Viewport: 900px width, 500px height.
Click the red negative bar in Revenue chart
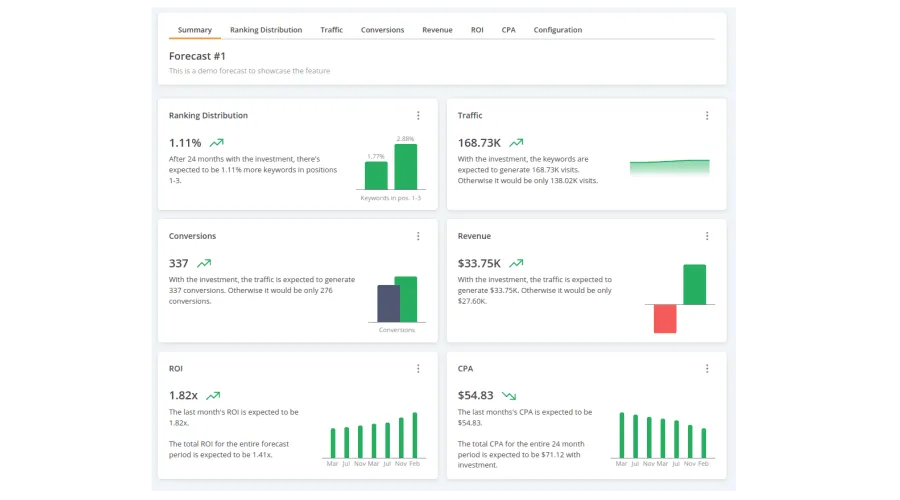(x=665, y=319)
